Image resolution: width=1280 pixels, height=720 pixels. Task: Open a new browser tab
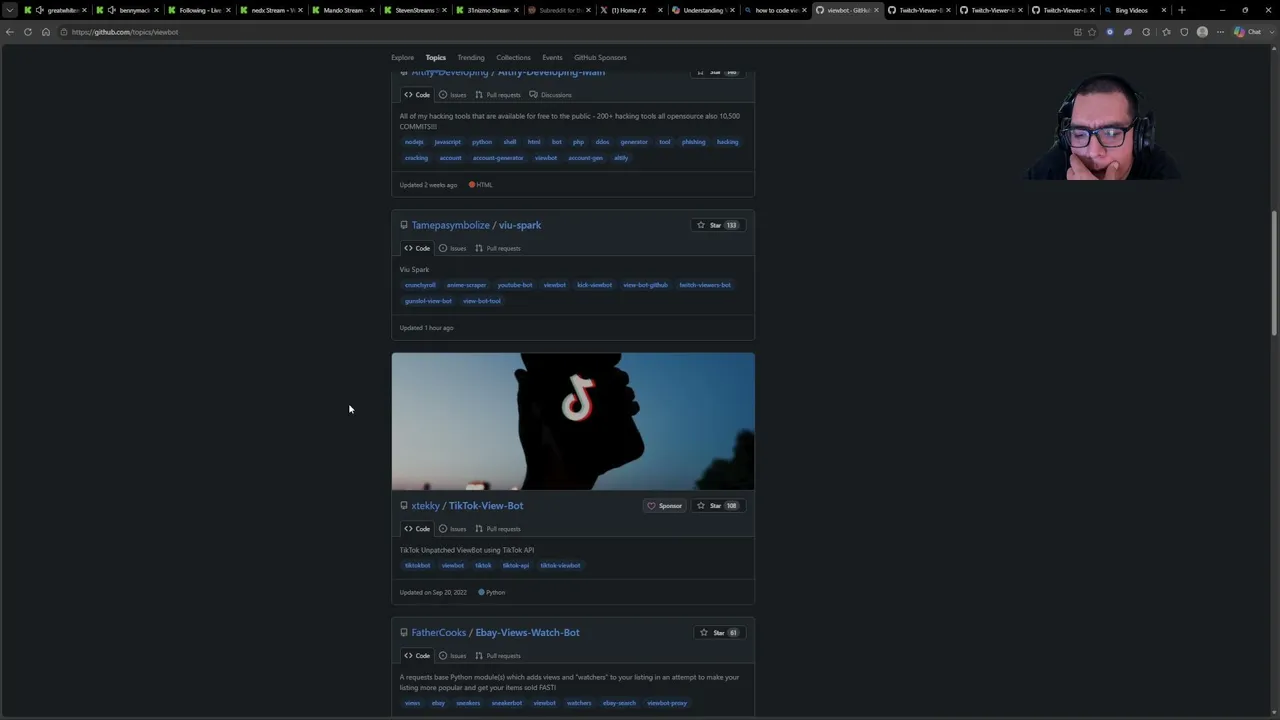point(1182,10)
